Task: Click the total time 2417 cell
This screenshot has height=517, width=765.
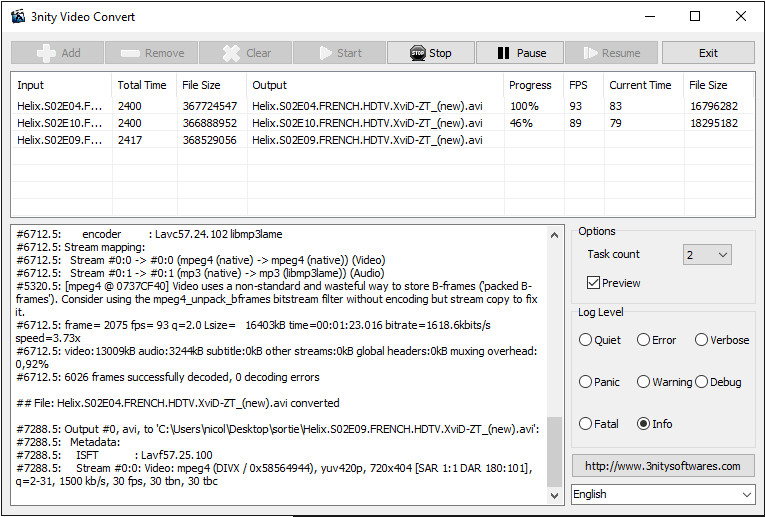Action: (130, 140)
